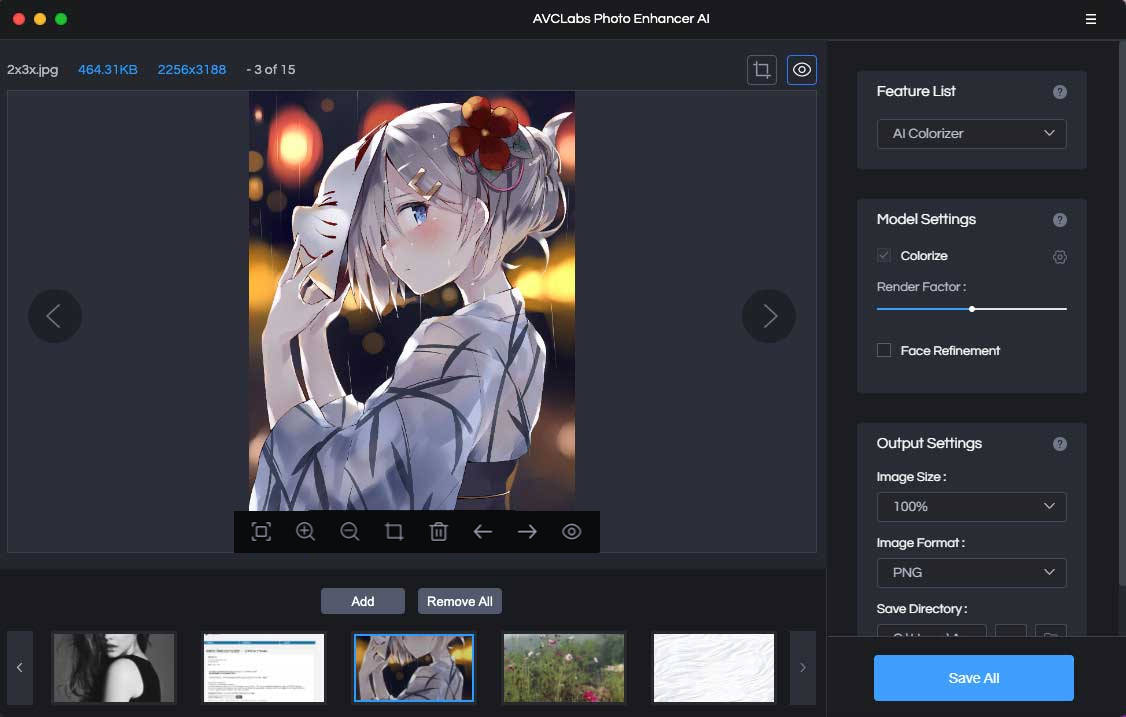Viewport: 1126px width, 717px height.
Task: Select the black-and-white woman portrait thumbnail
Action: tap(114, 667)
